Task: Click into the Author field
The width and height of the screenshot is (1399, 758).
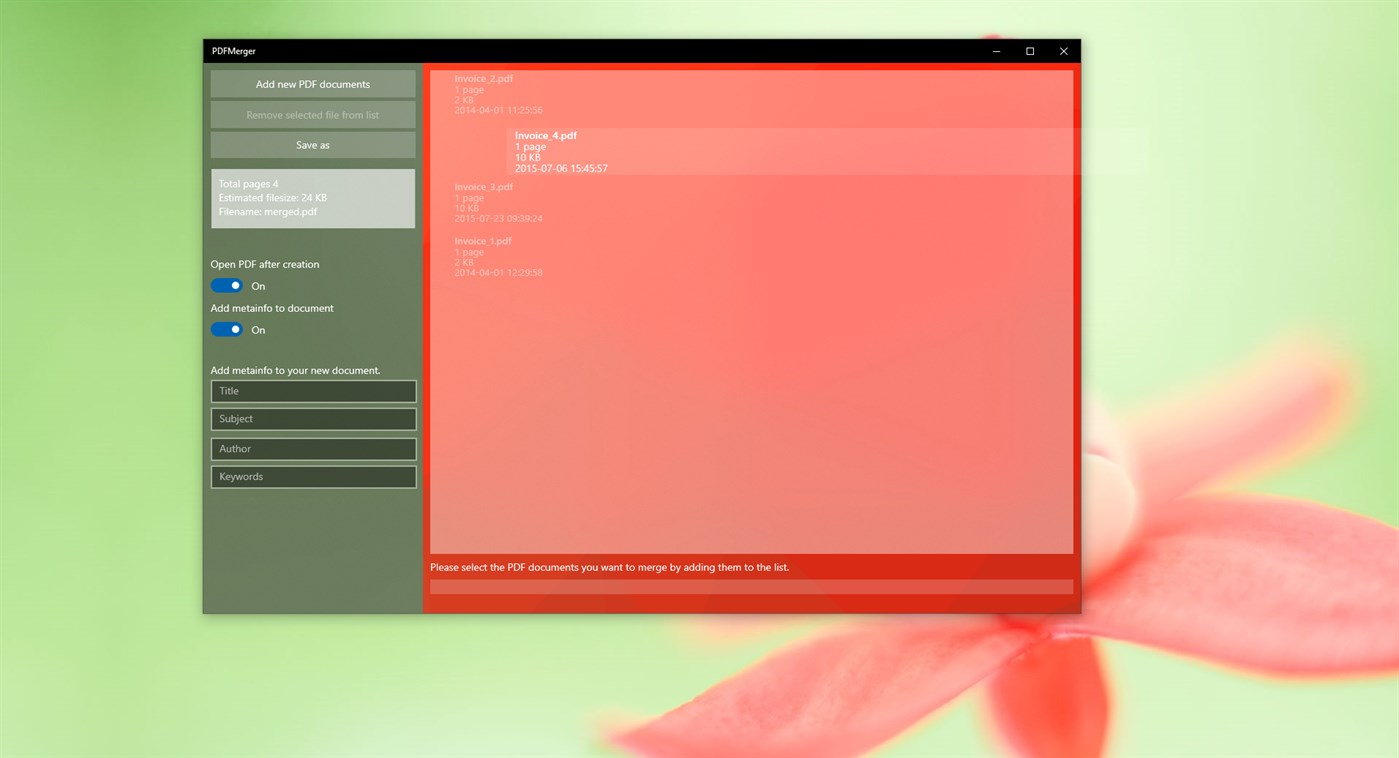Action: tap(313, 449)
